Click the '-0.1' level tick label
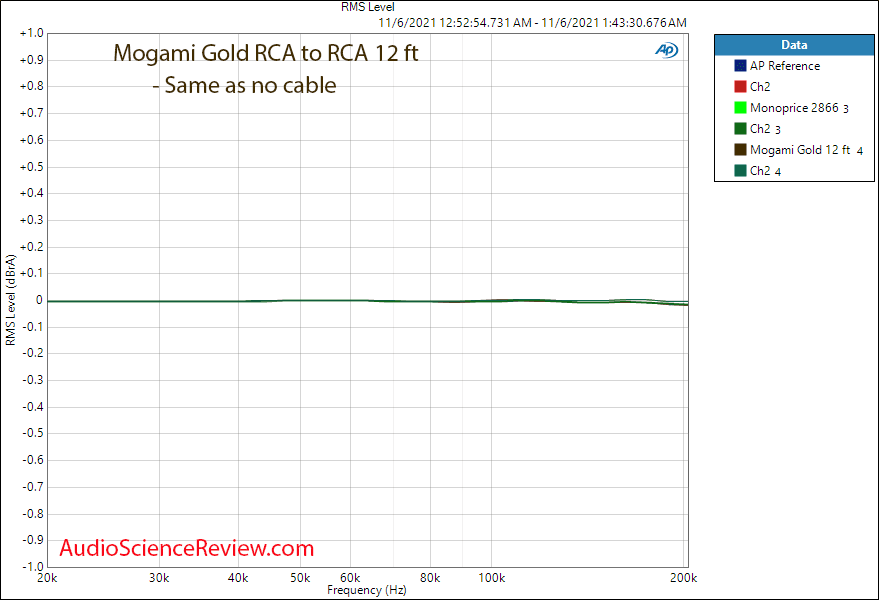The height and width of the screenshot is (600, 879). click(x=33, y=327)
